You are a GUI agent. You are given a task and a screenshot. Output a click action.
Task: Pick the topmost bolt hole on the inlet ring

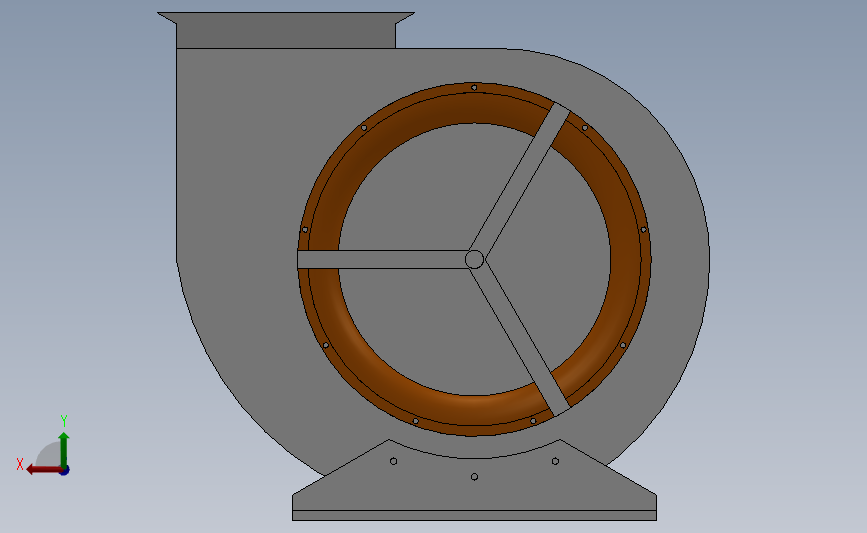(x=474, y=87)
